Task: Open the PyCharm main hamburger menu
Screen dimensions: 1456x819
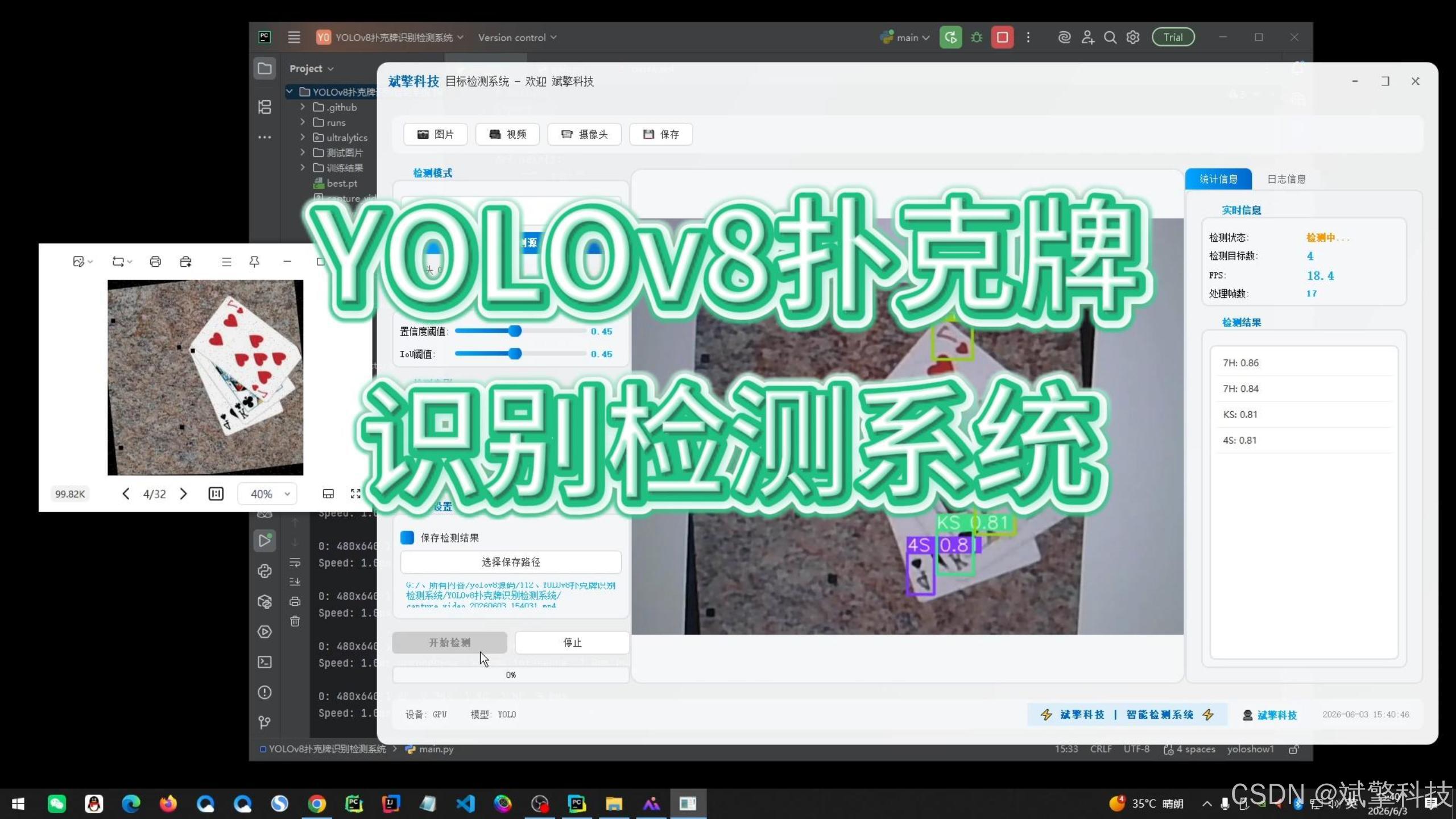Action: tap(294, 38)
